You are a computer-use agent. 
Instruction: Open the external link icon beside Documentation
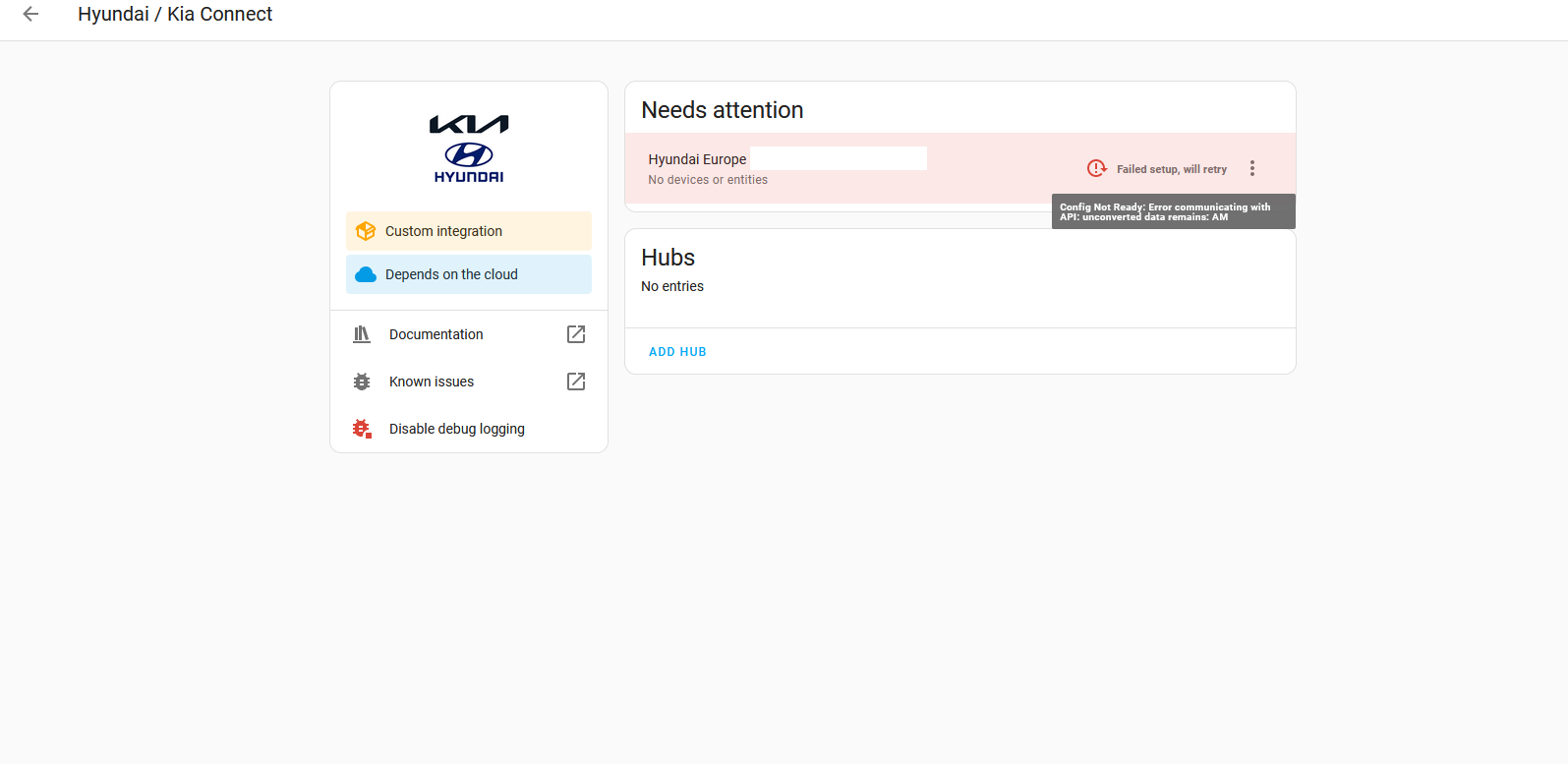coord(575,334)
